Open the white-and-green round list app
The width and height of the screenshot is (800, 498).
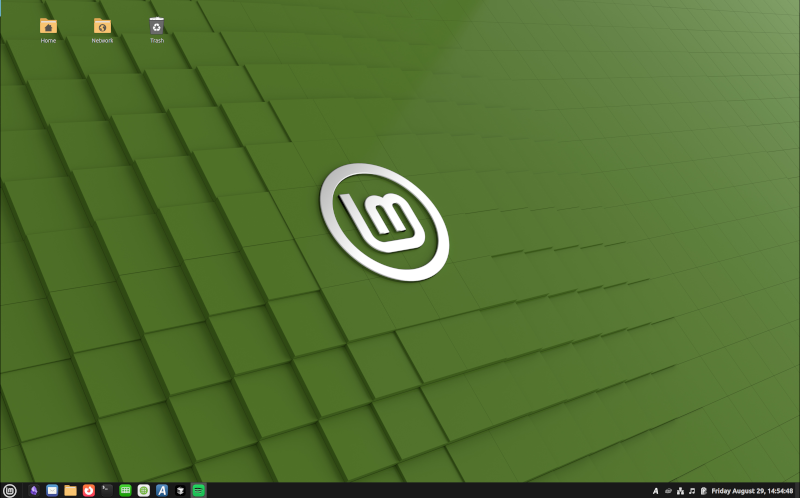144,490
